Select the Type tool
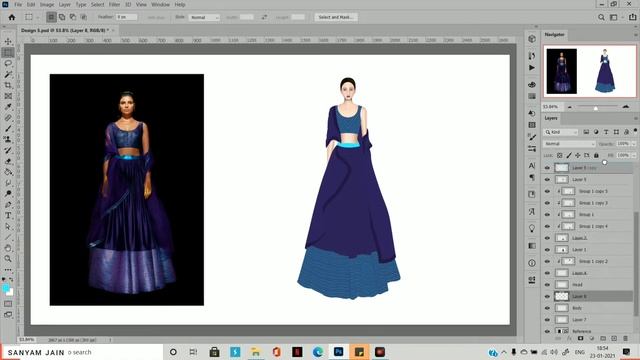The height and width of the screenshot is (360, 640). point(8,216)
